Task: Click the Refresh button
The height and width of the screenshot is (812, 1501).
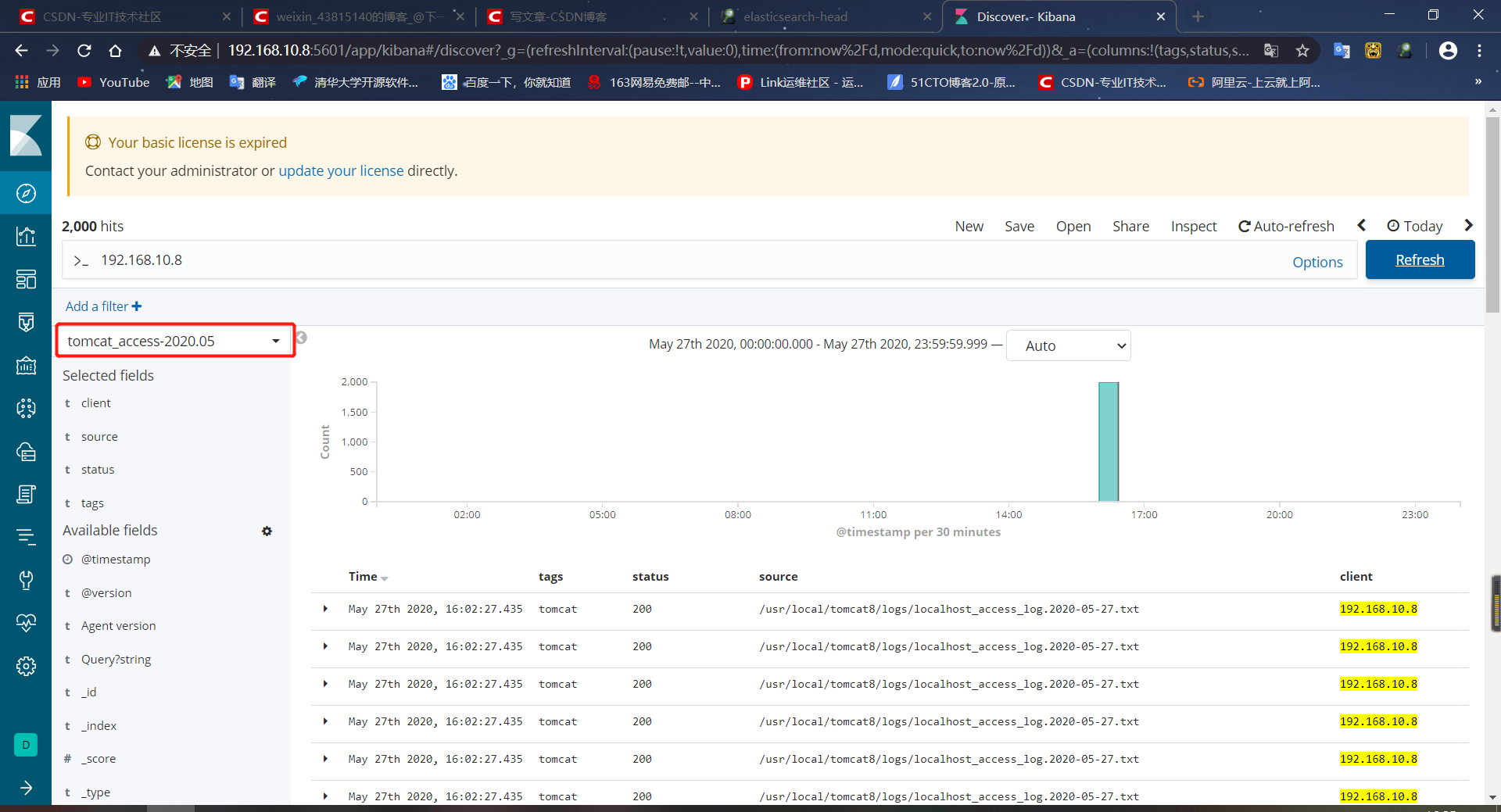Action: coord(1420,259)
